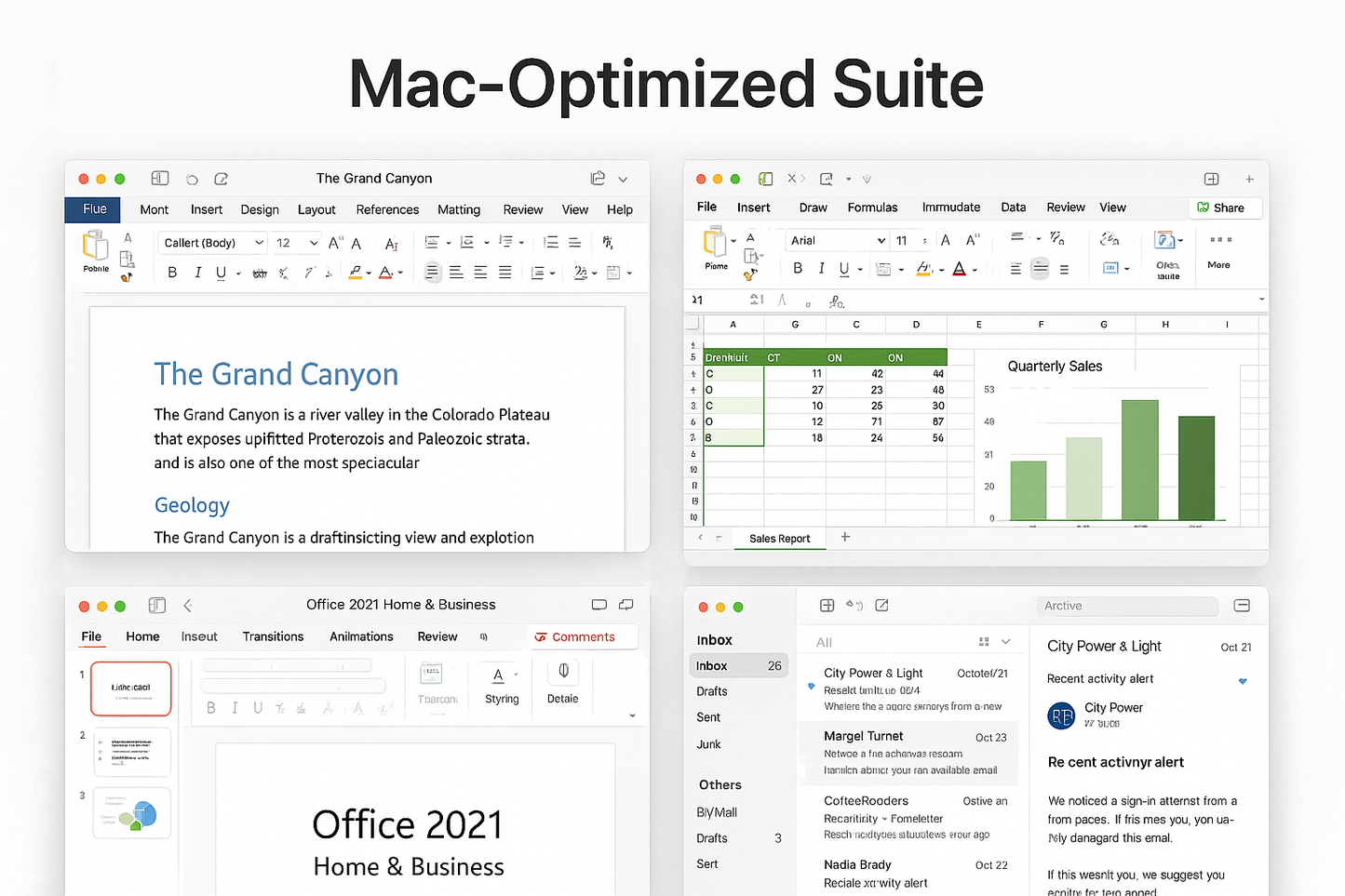
Task: Click the City Power sender avatar
Action: click(x=1061, y=715)
